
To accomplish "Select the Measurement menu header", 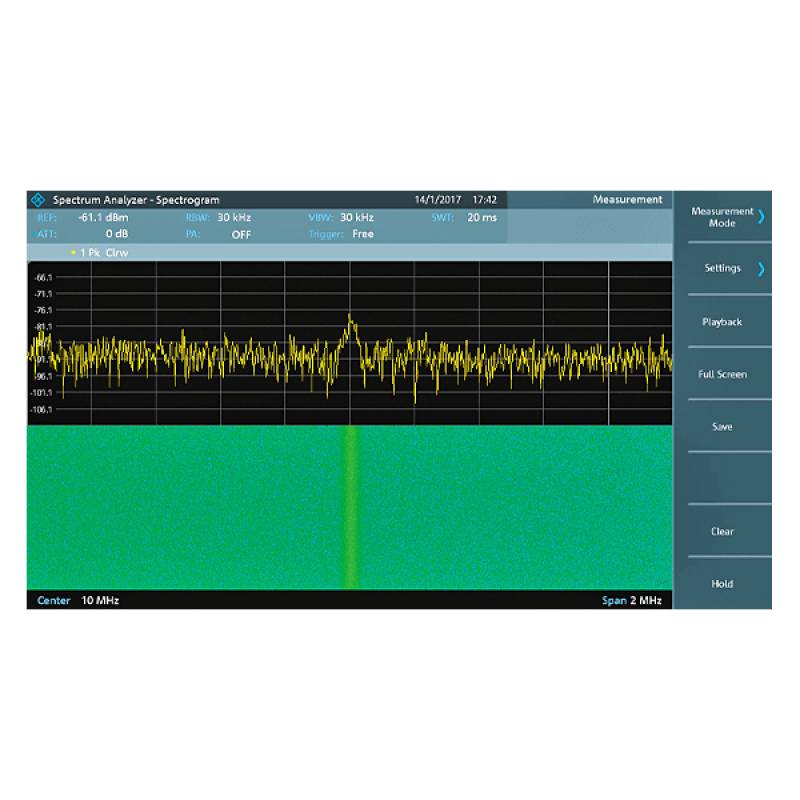I will click(x=627, y=200).
